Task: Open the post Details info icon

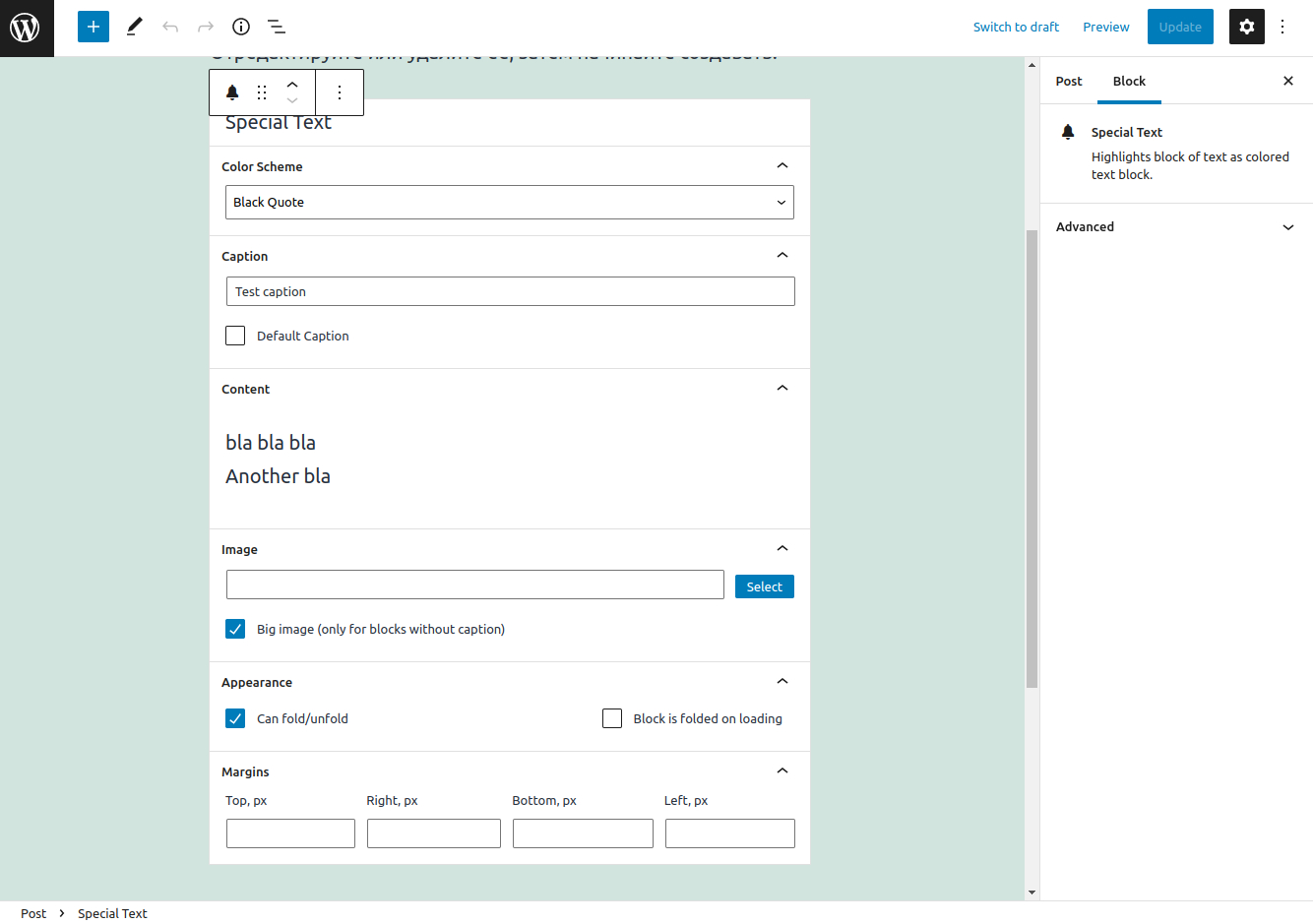Action: pyautogui.click(x=241, y=27)
